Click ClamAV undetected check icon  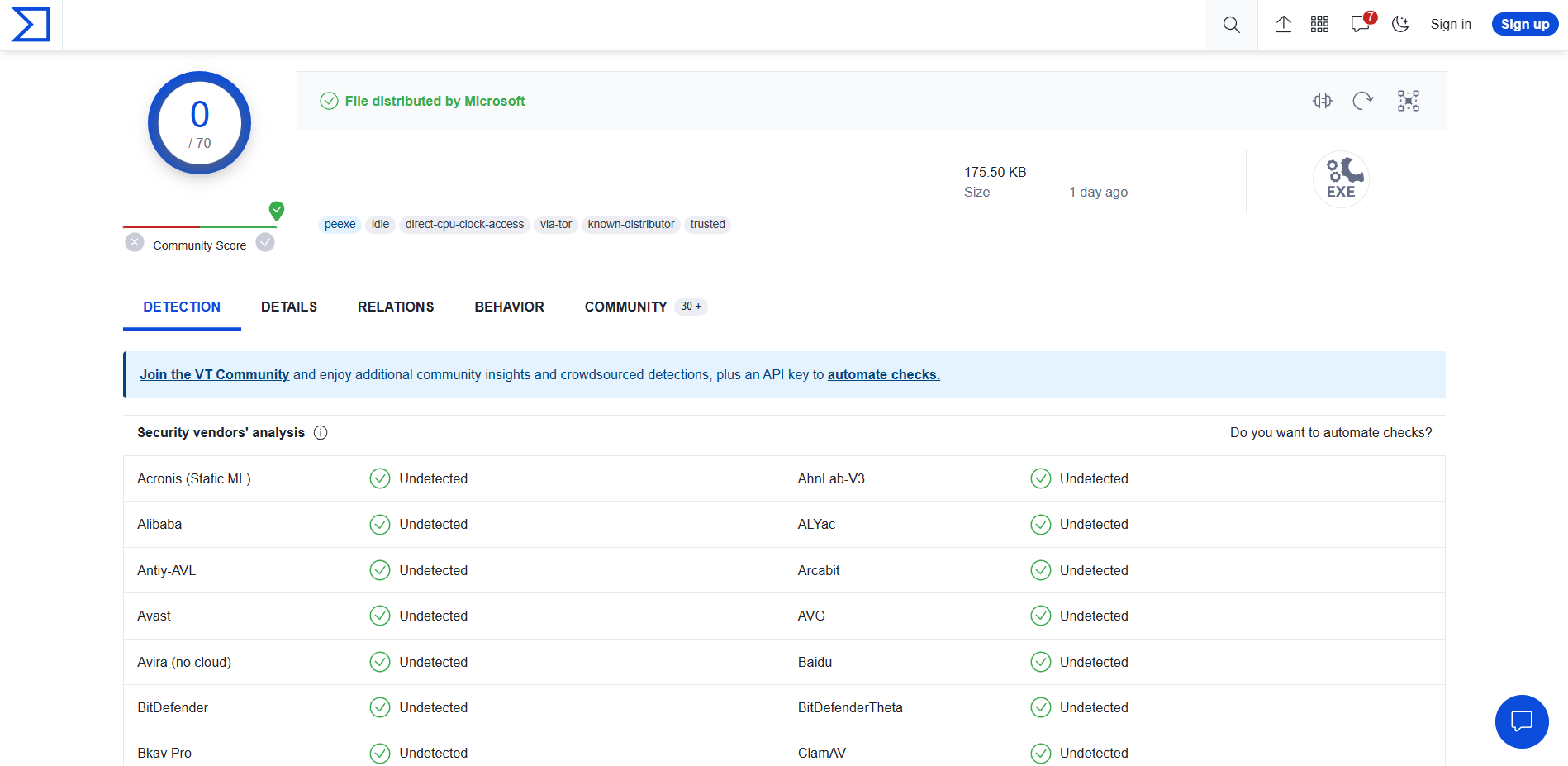(x=1041, y=753)
